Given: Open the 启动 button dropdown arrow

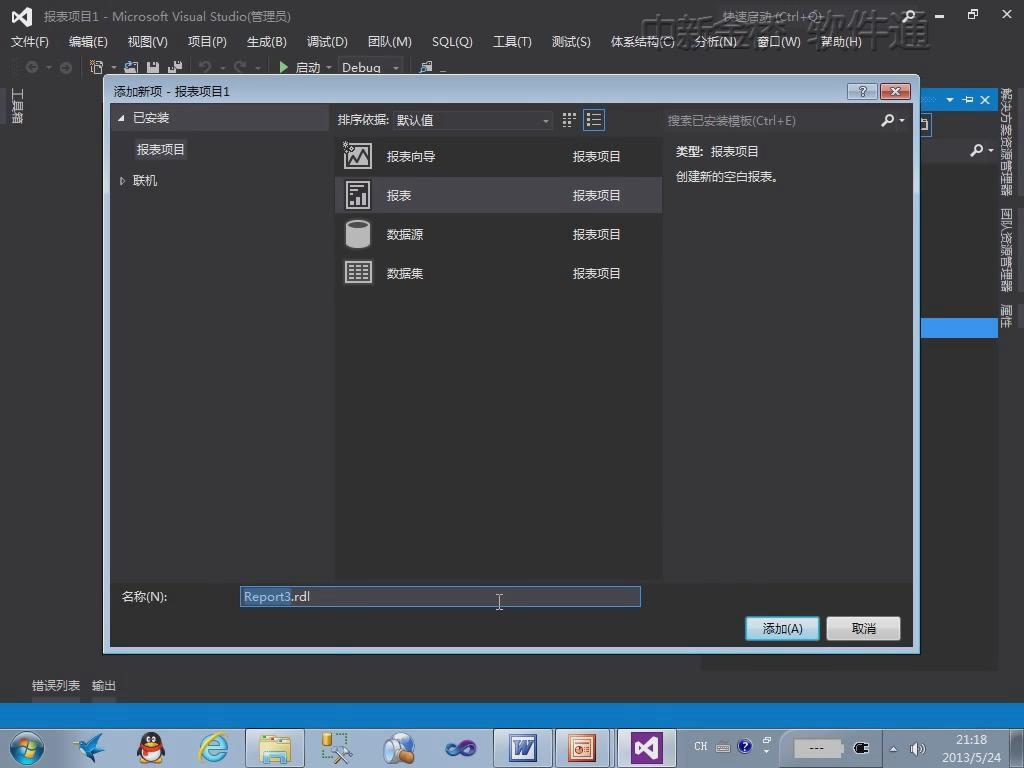Looking at the screenshot, I should [x=328, y=67].
